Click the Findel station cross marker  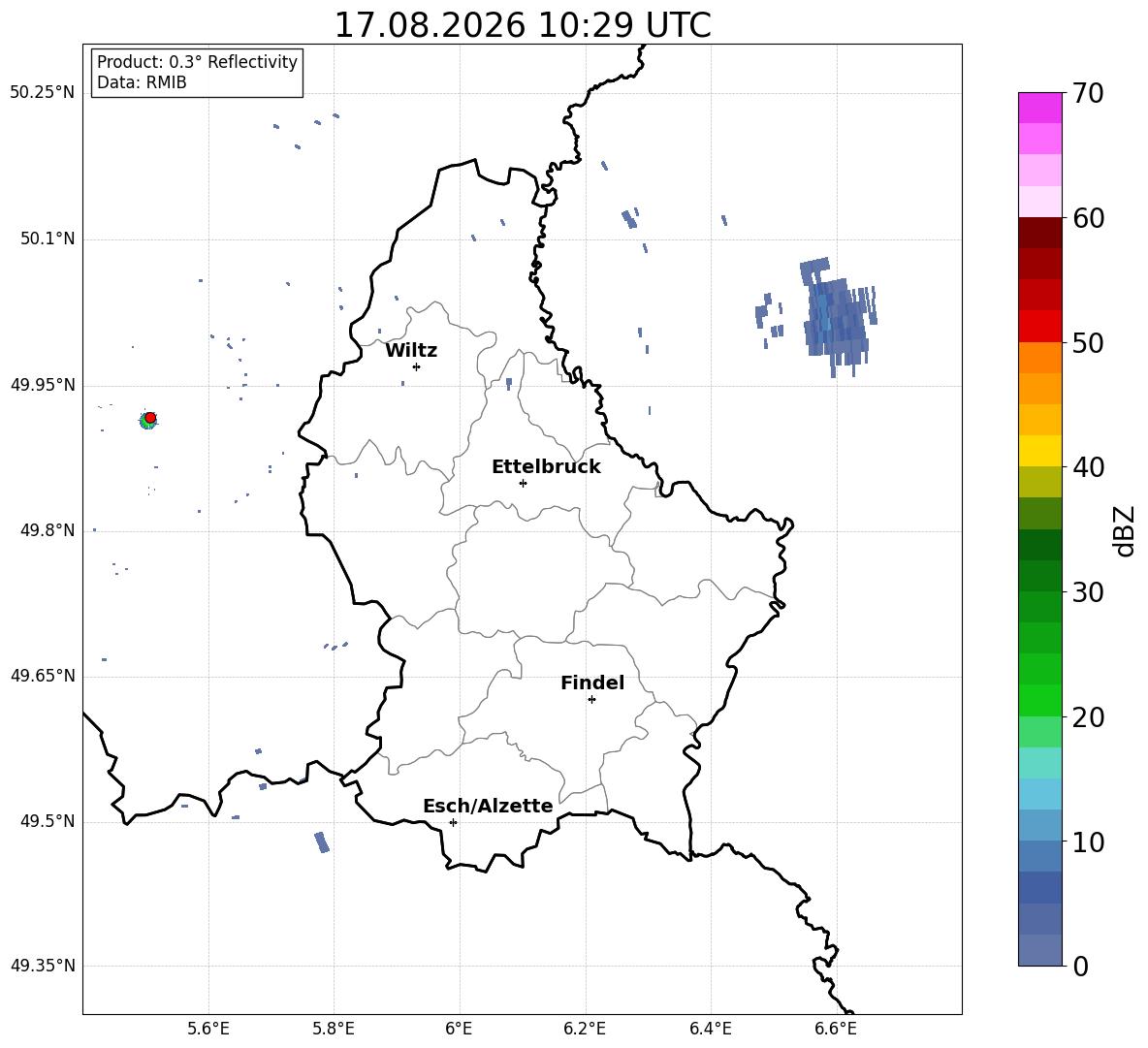591,700
